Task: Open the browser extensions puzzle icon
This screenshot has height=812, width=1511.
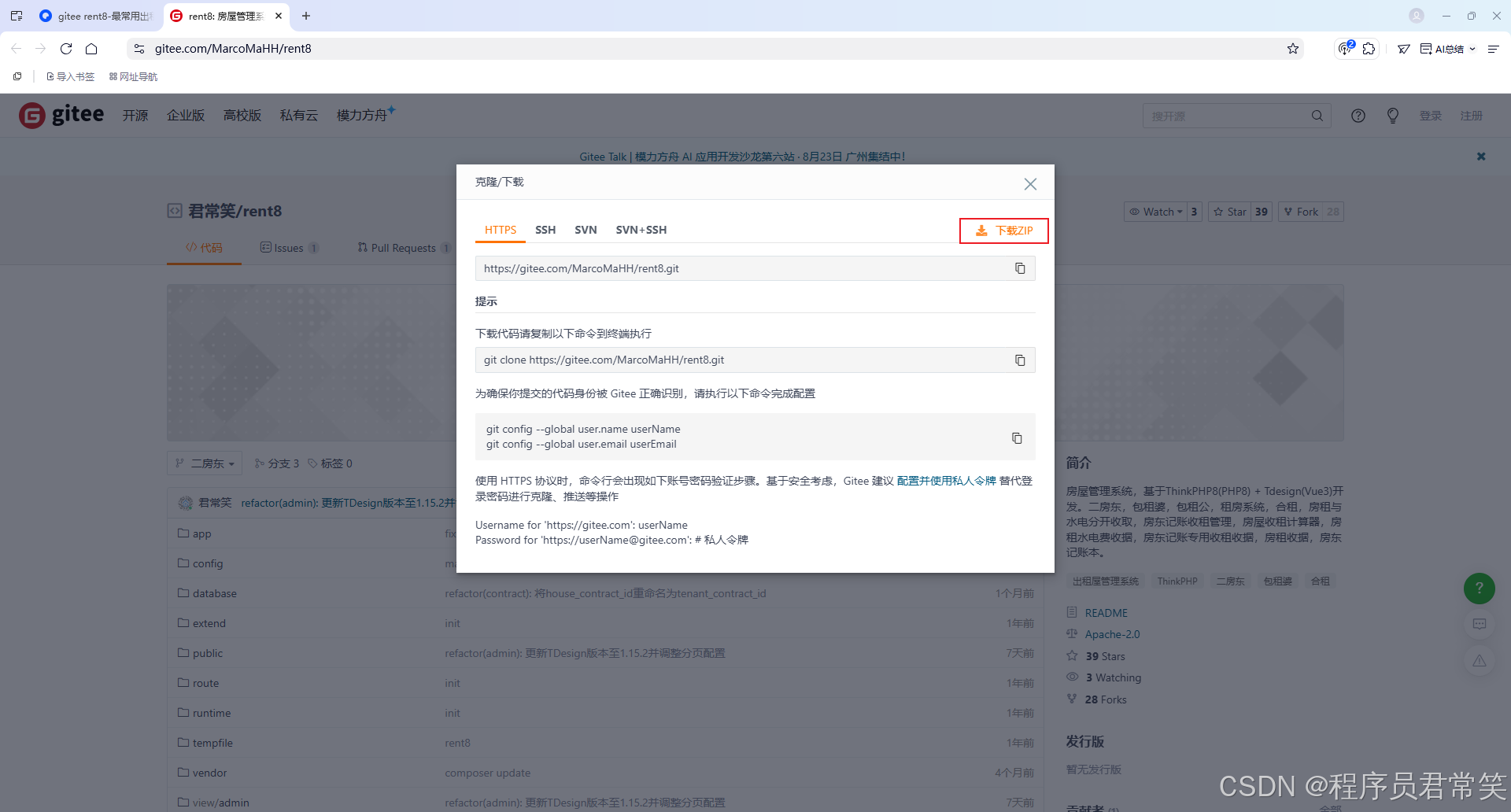Action: [1369, 49]
